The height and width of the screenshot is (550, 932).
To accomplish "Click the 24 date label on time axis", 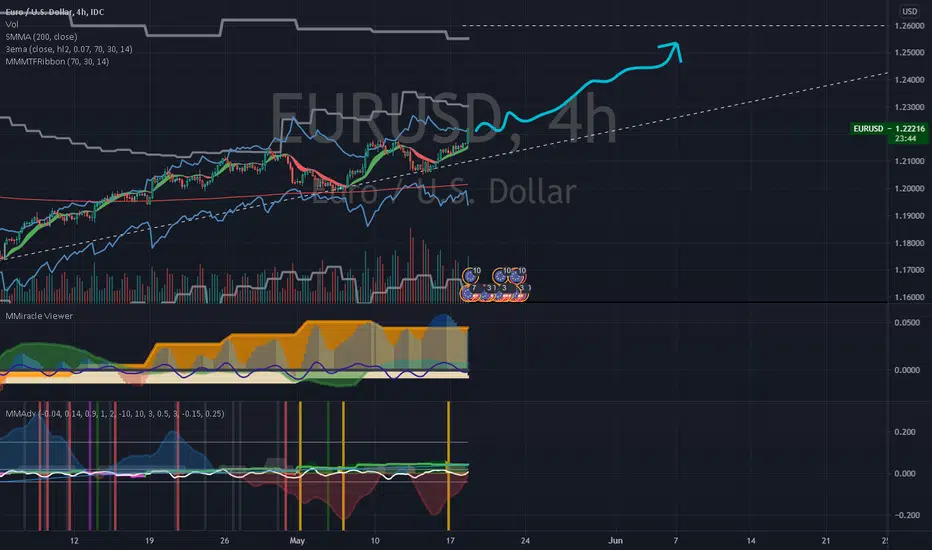I will 525,540.
